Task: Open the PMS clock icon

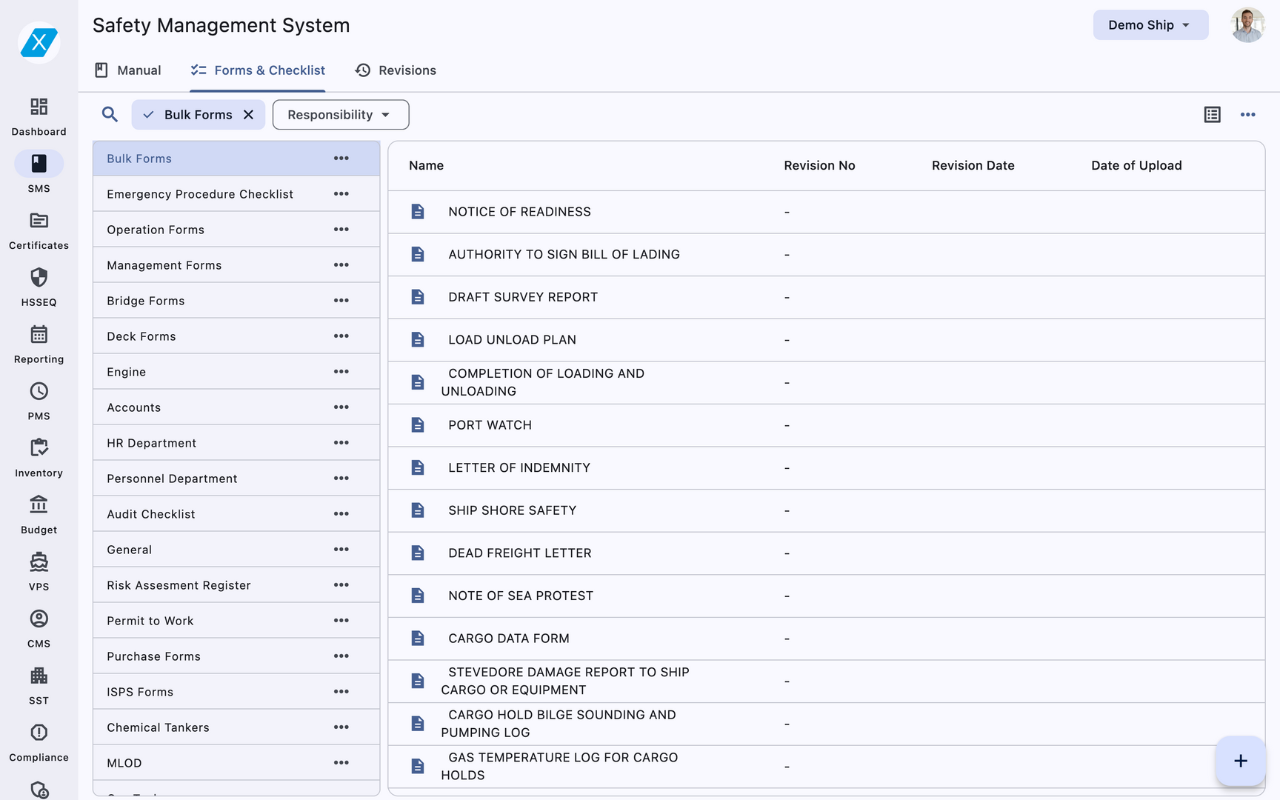Action: pos(39,391)
